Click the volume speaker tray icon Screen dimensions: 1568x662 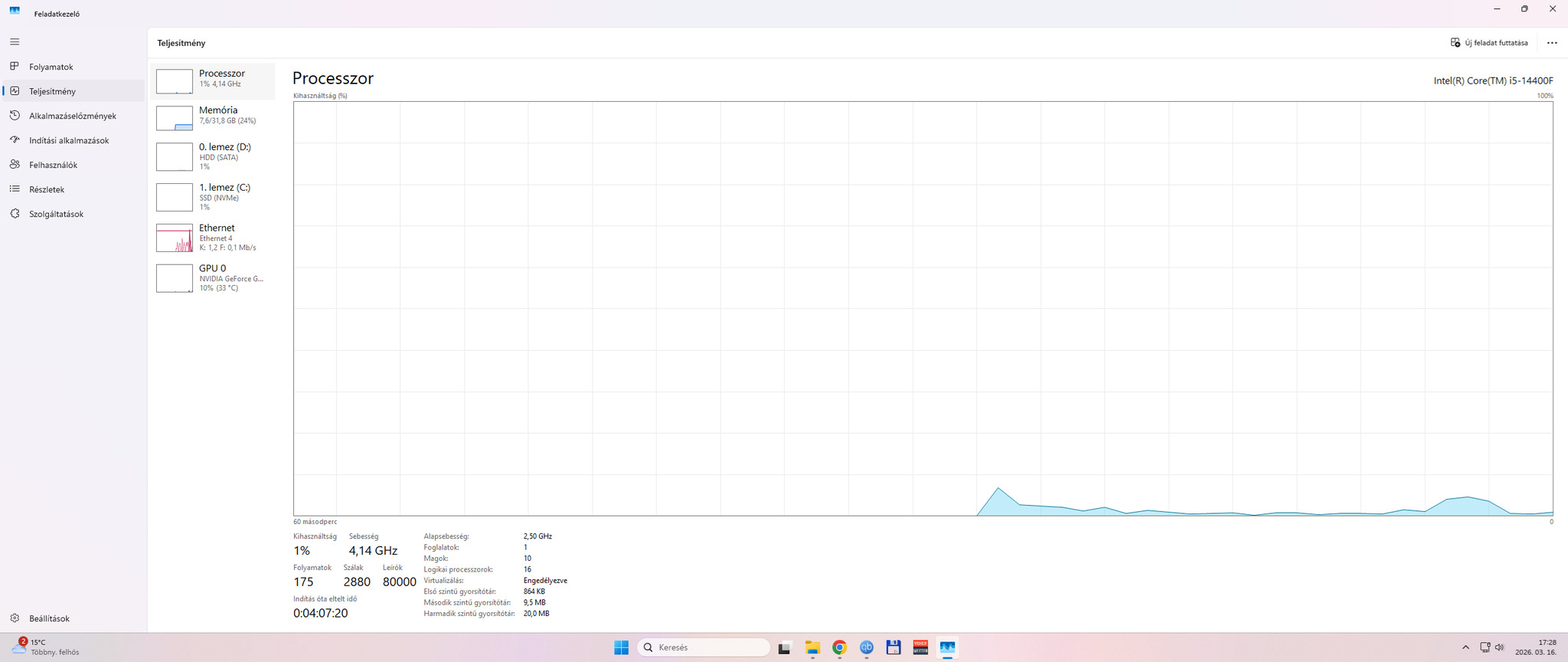(x=1499, y=647)
